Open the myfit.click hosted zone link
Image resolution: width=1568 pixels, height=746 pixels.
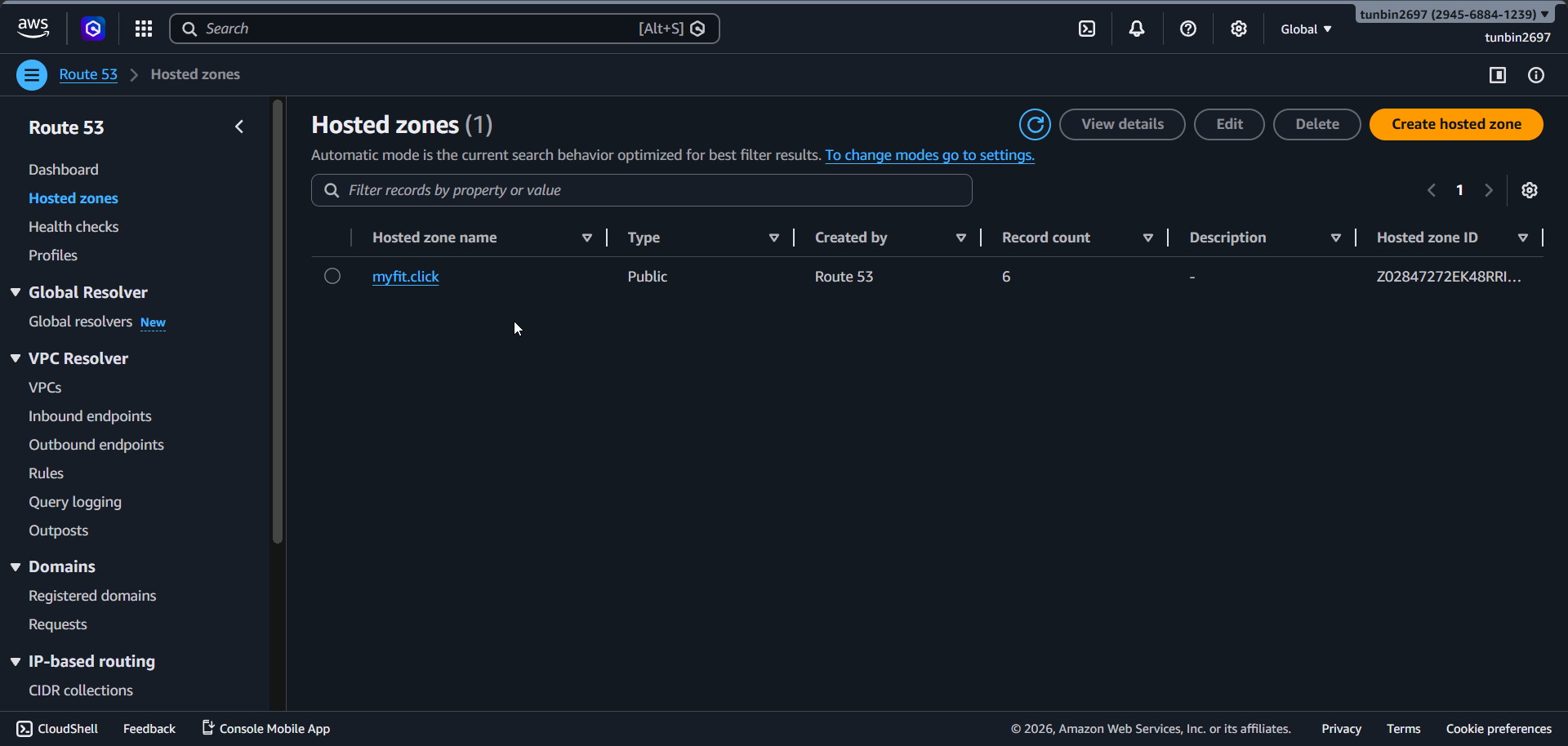(x=405, y=277)
